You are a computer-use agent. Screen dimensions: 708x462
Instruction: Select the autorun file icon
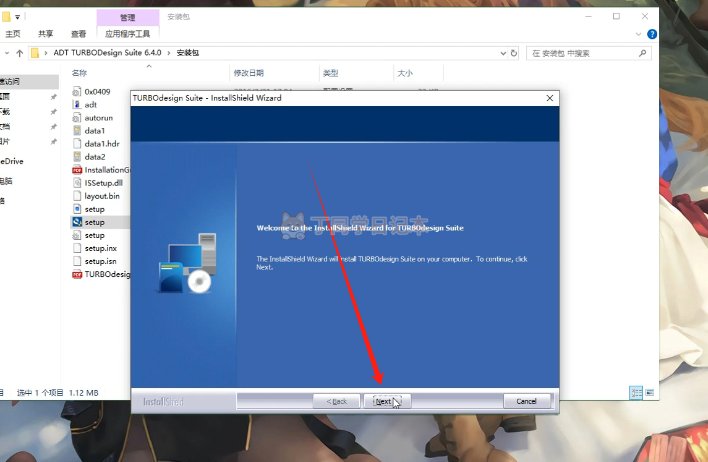76,117
